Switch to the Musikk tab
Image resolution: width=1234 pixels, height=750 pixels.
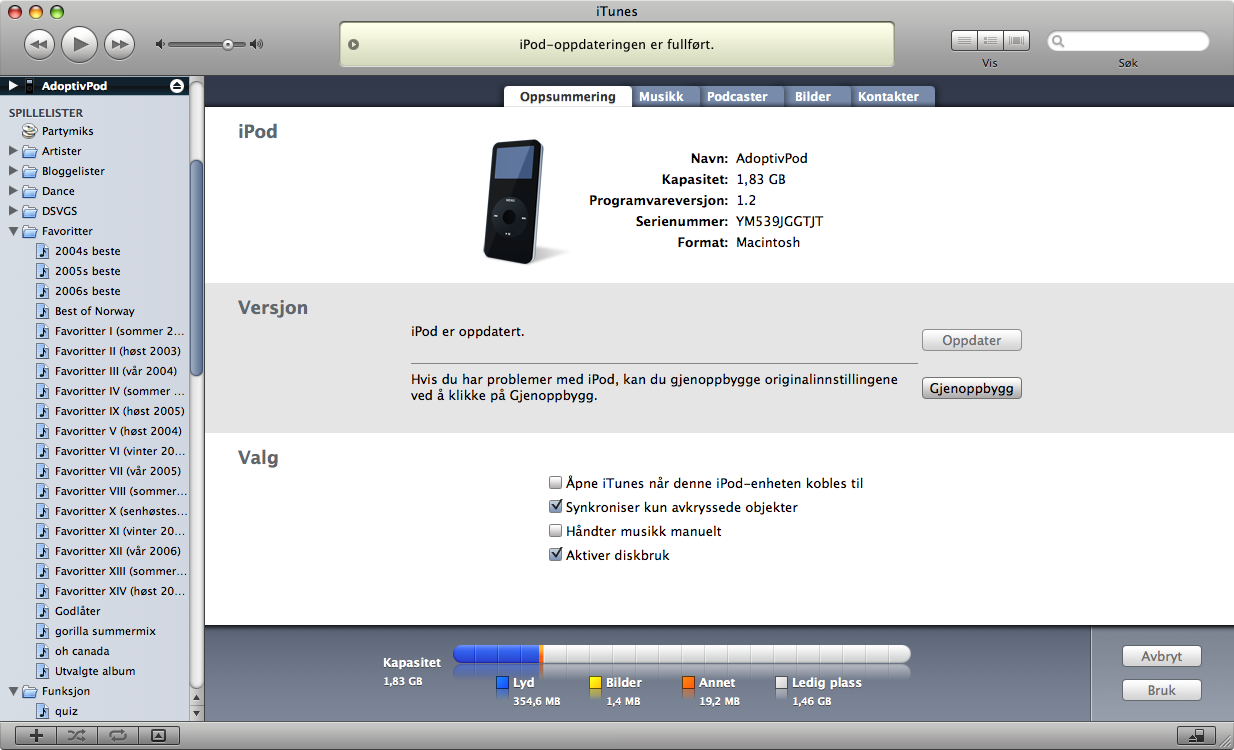(661, 96)
